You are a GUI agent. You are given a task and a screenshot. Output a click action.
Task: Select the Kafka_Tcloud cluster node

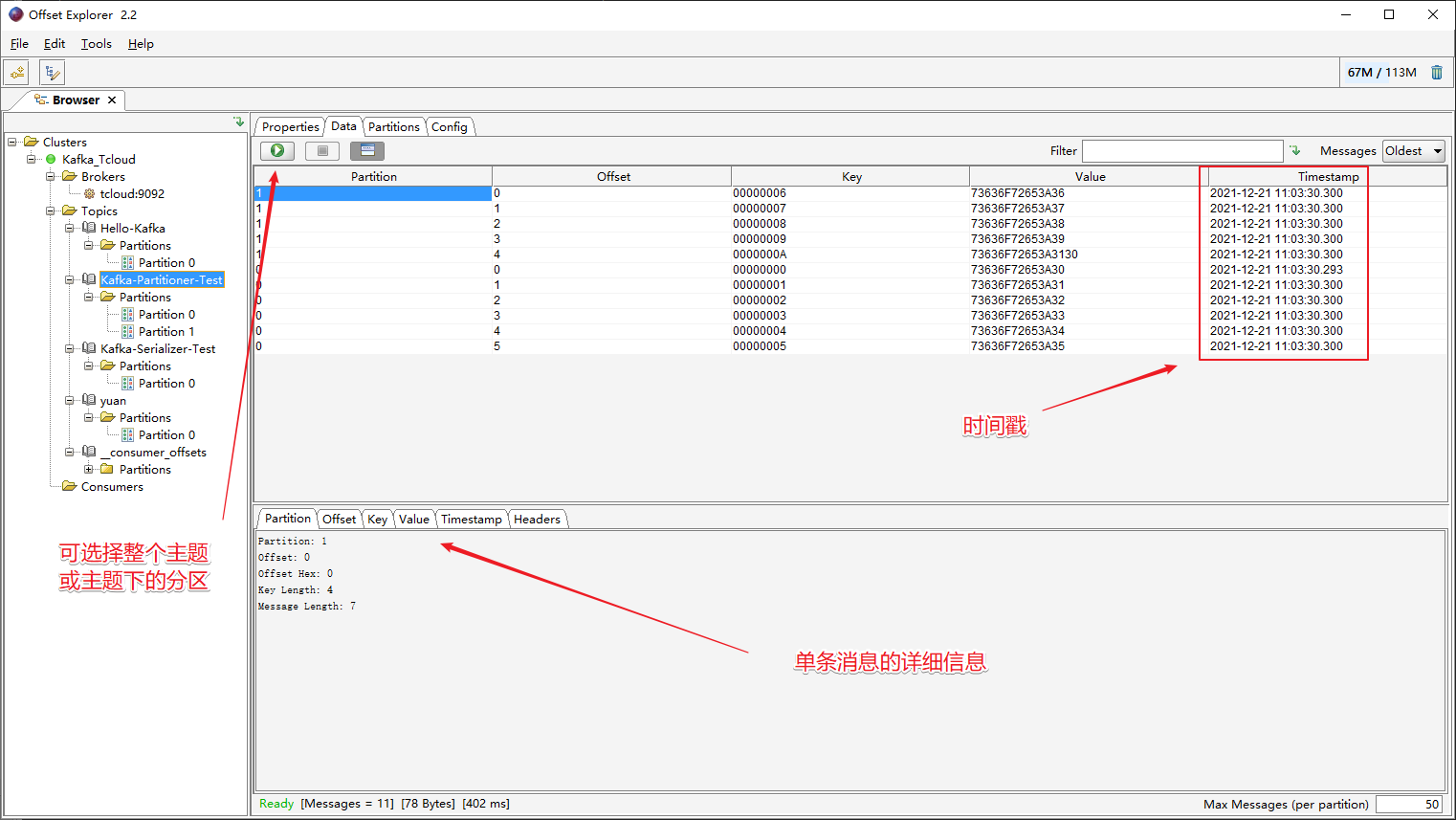tap(99, 159)
